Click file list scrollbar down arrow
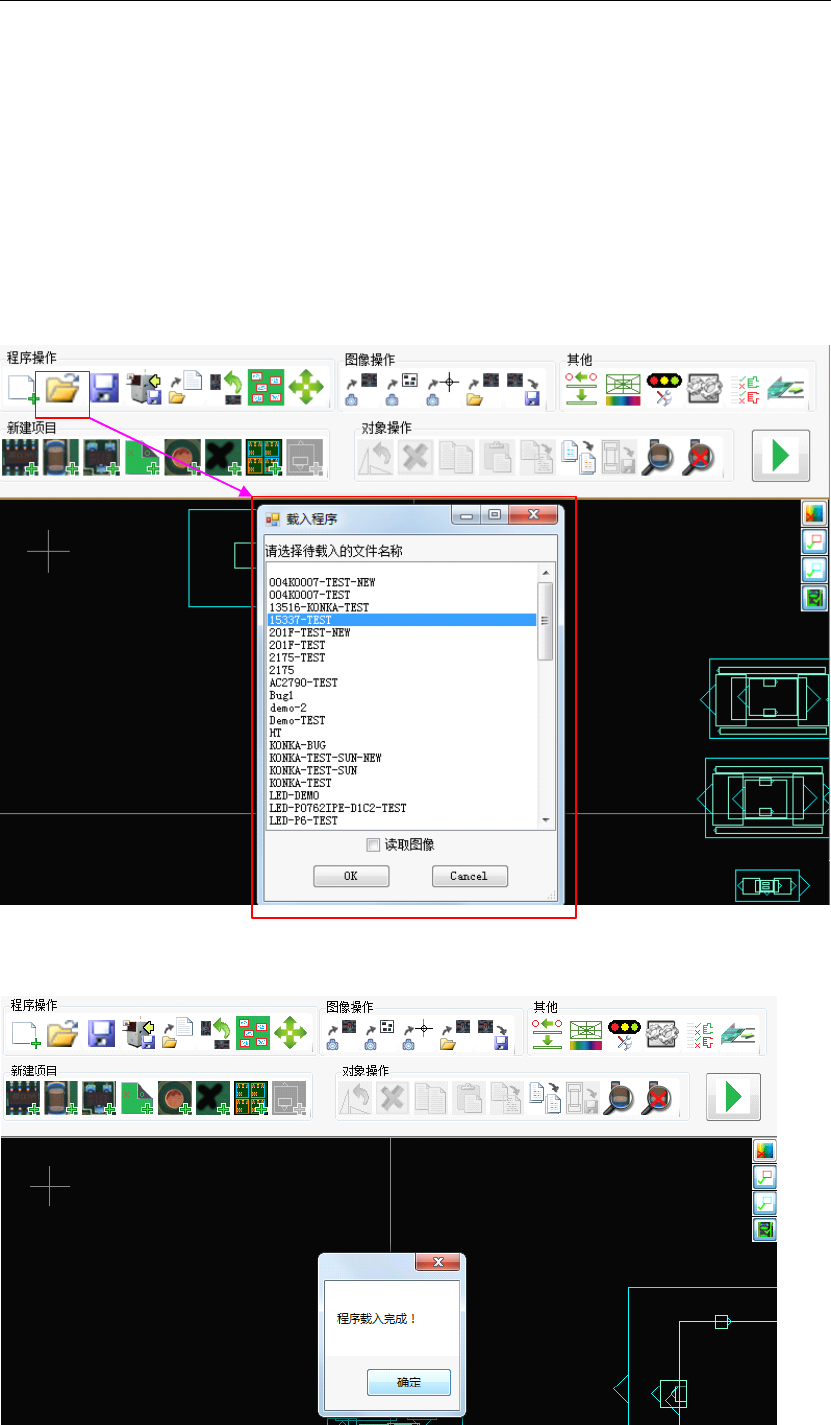 (545, 820)
